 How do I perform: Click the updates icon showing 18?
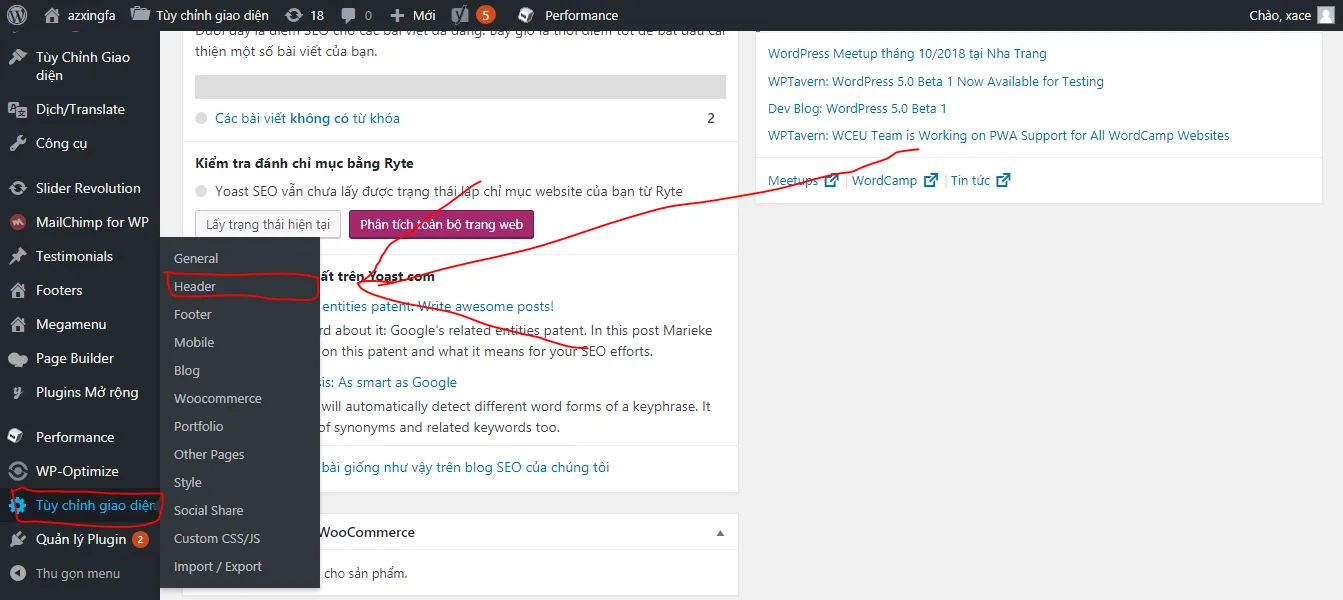click(x=304, y=15)
